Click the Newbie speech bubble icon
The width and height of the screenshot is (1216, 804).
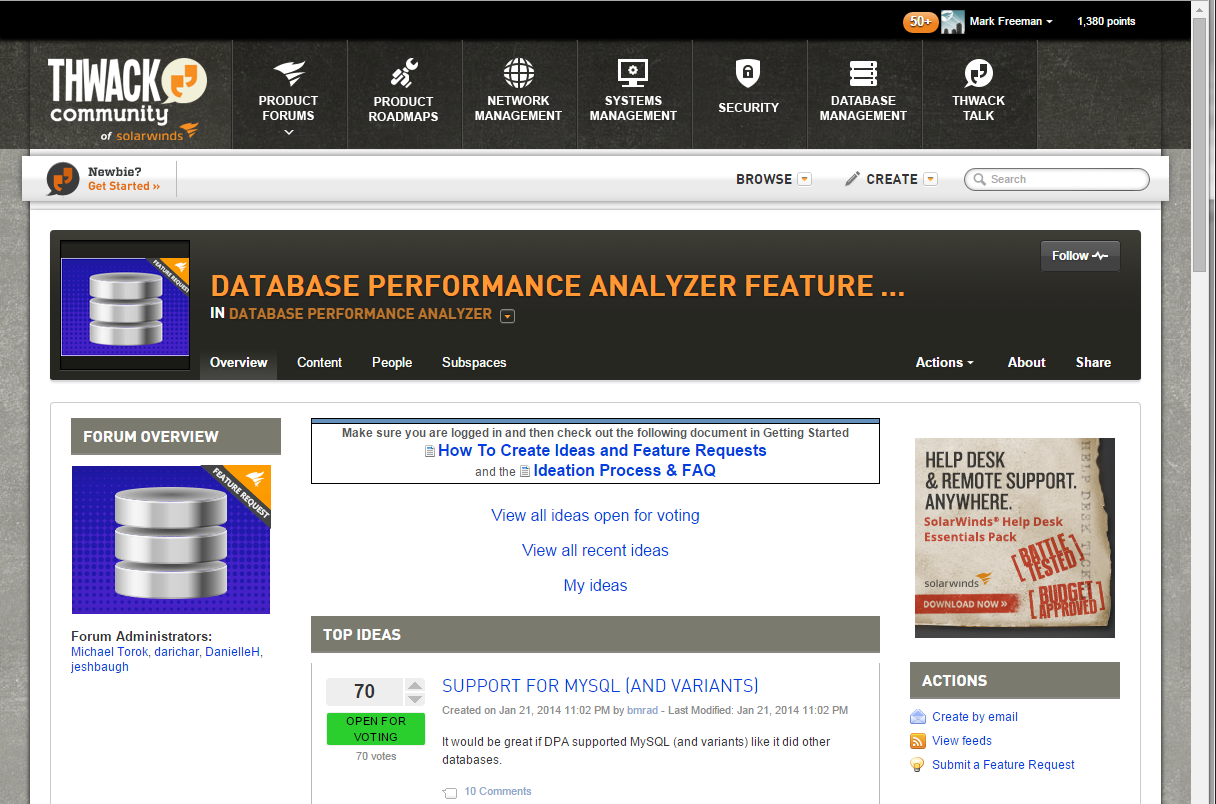click(x=62, y=179)
